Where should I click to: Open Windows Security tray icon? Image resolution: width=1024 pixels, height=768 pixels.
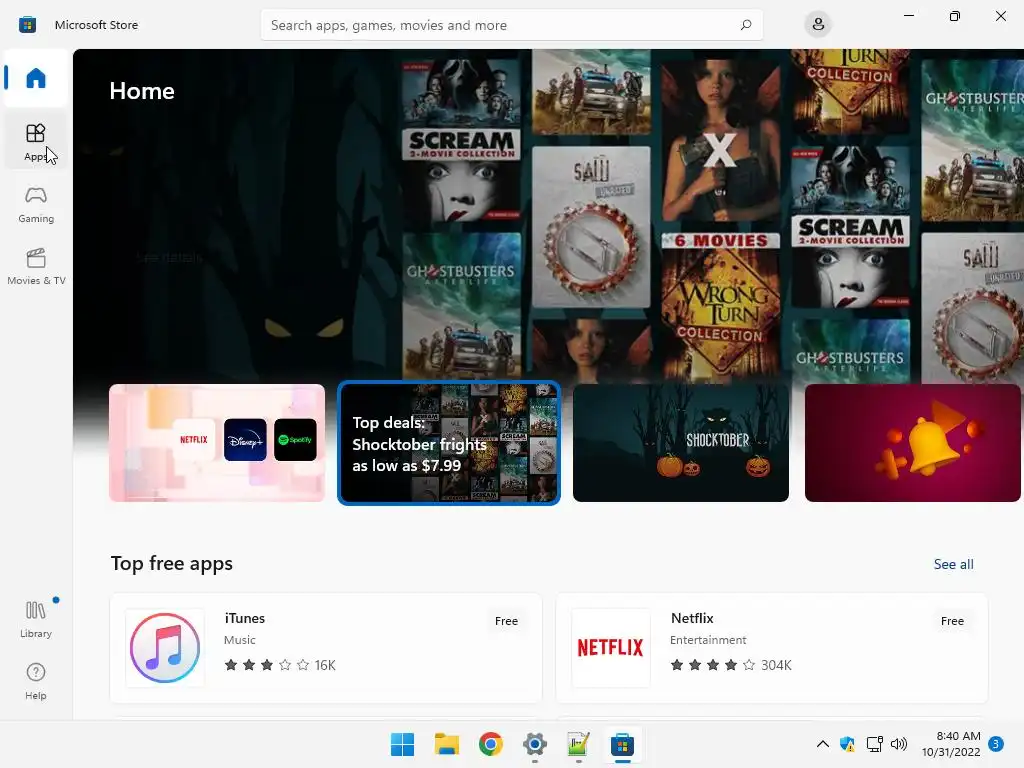point(848,744)
